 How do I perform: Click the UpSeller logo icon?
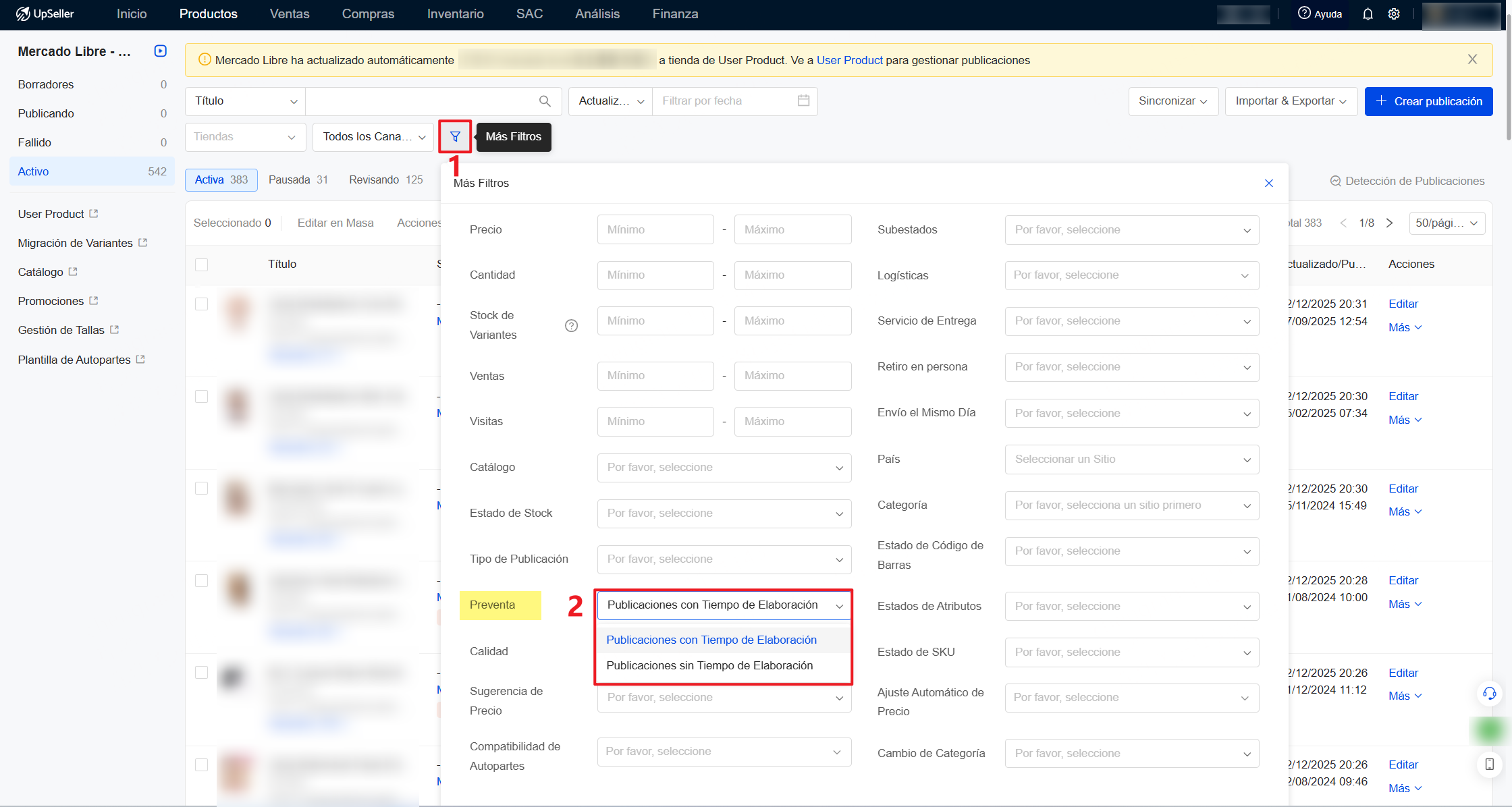(x=22, y=13)
